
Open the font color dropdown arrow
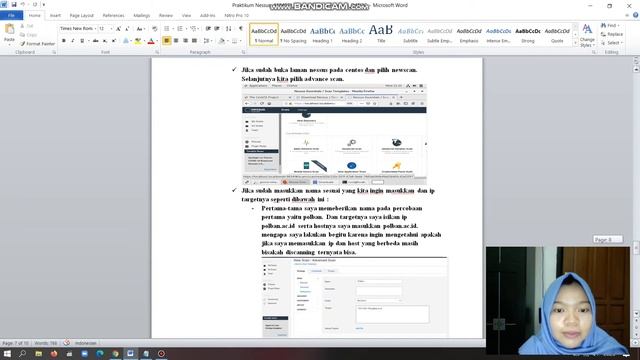click(157, 41)
